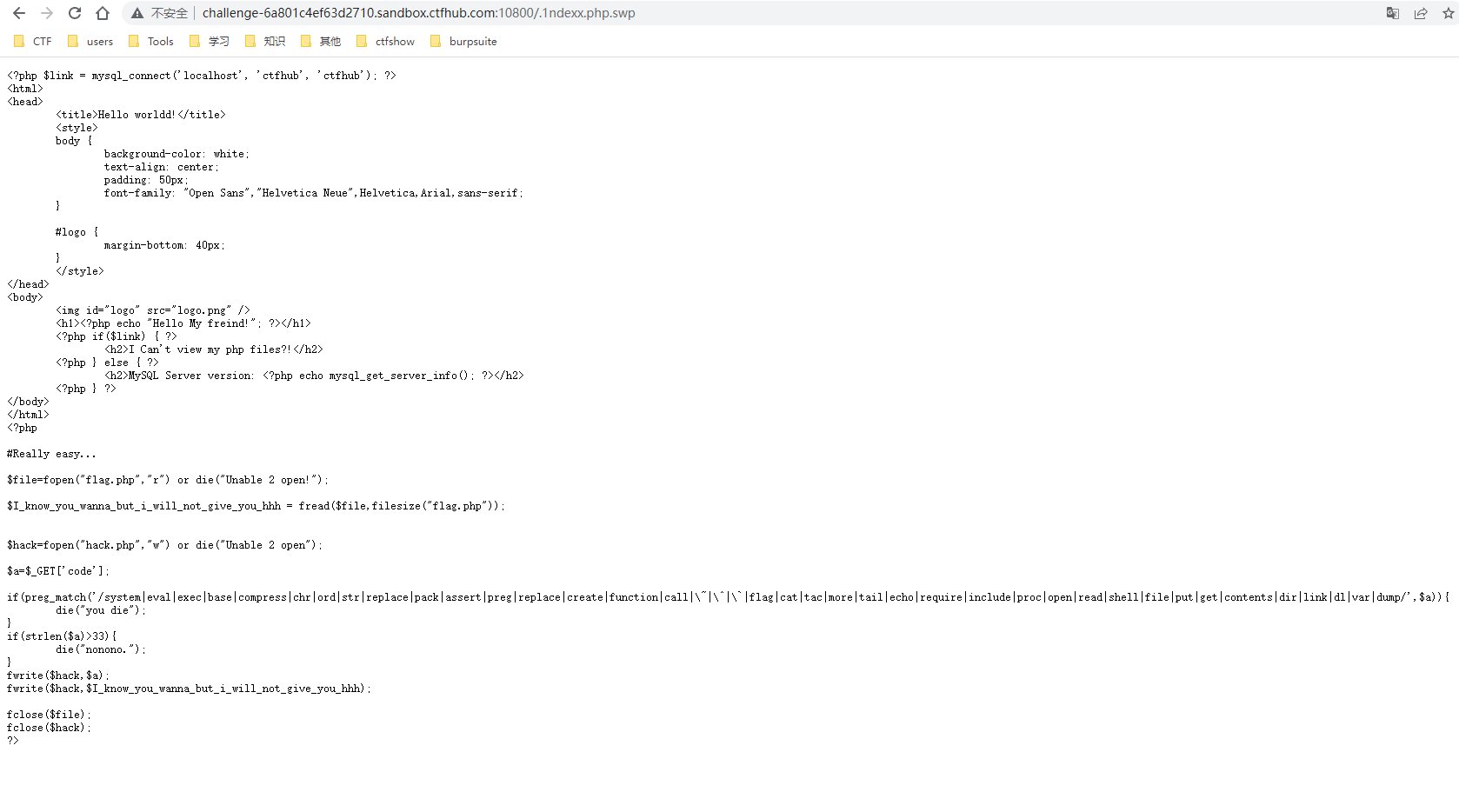Open the CTF bookmarks folder
1459x812 pixels.
(33, 41)
